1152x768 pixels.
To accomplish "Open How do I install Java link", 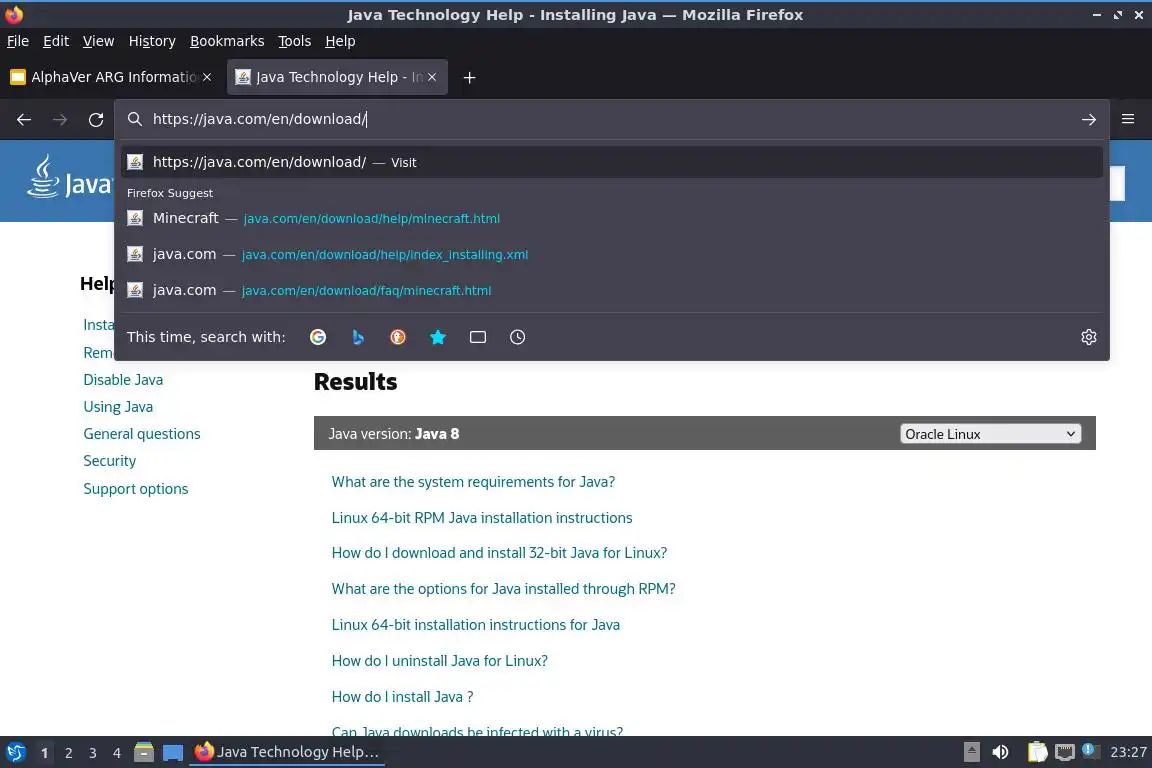I will pyautogui.click(x=403, y=697).
